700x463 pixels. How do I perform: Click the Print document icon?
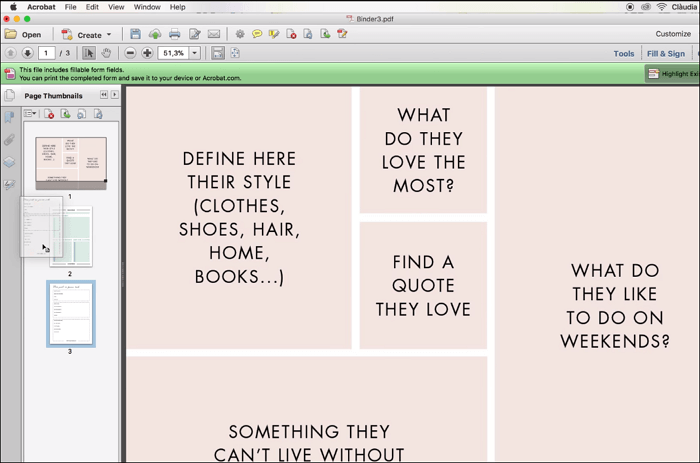coord(175,34)
